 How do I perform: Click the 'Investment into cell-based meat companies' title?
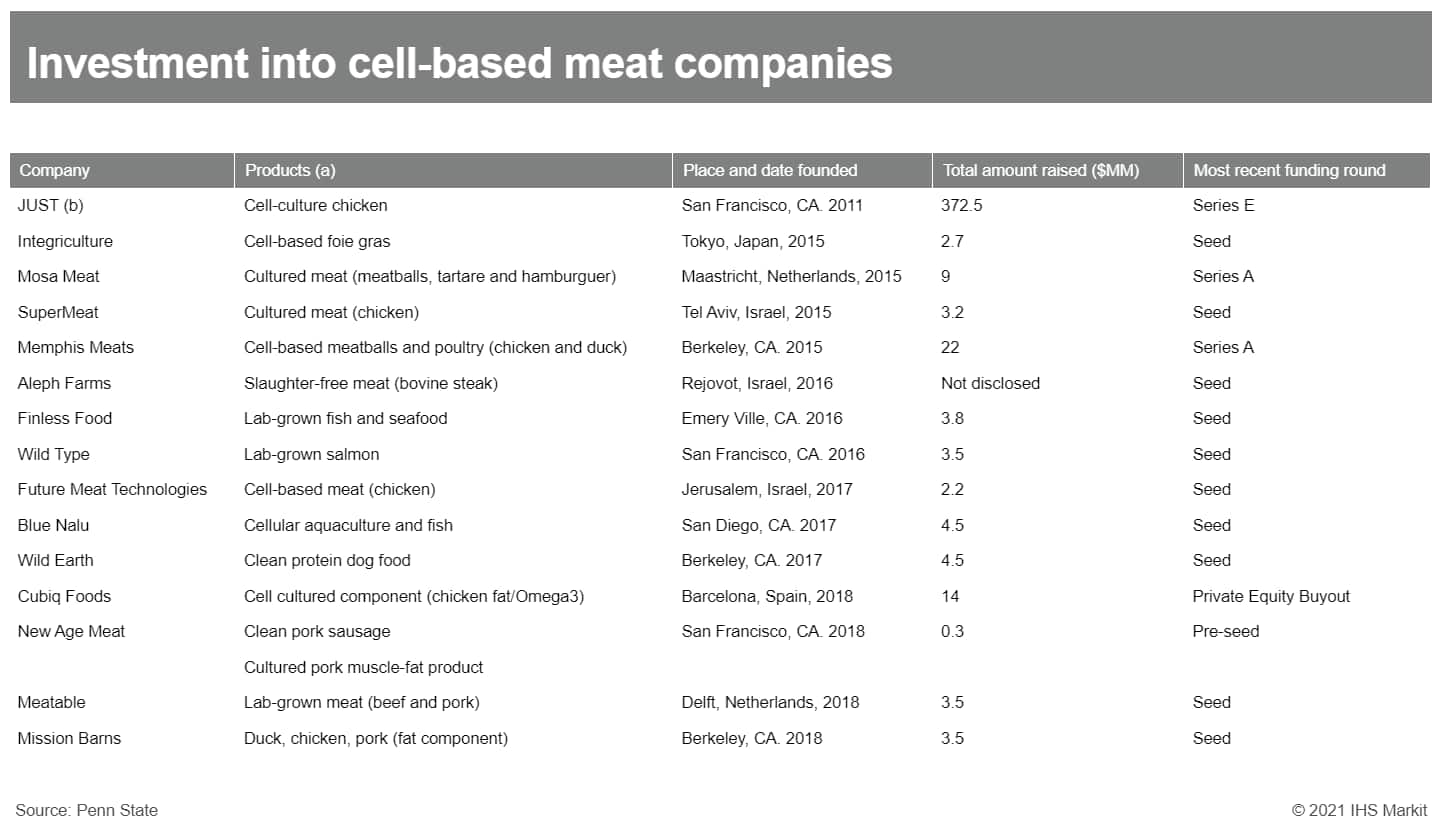pos(459,63)
